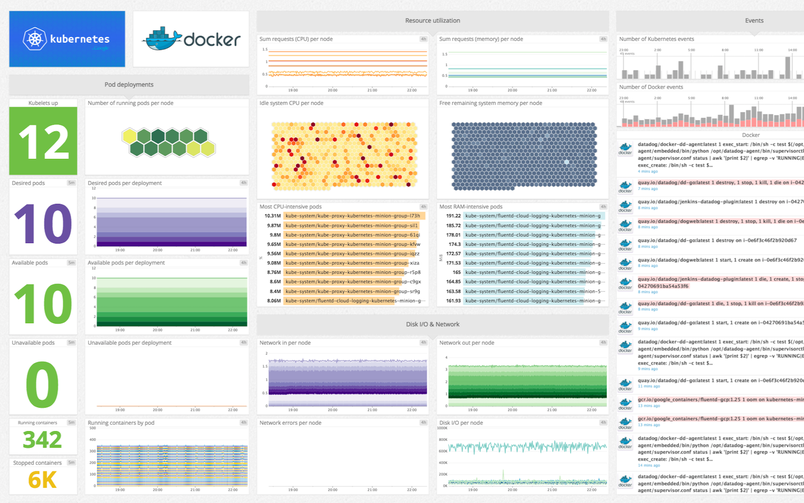
Task: Open the dogweb:latest 1 destroy event text
Action: (x=720, y=221)
